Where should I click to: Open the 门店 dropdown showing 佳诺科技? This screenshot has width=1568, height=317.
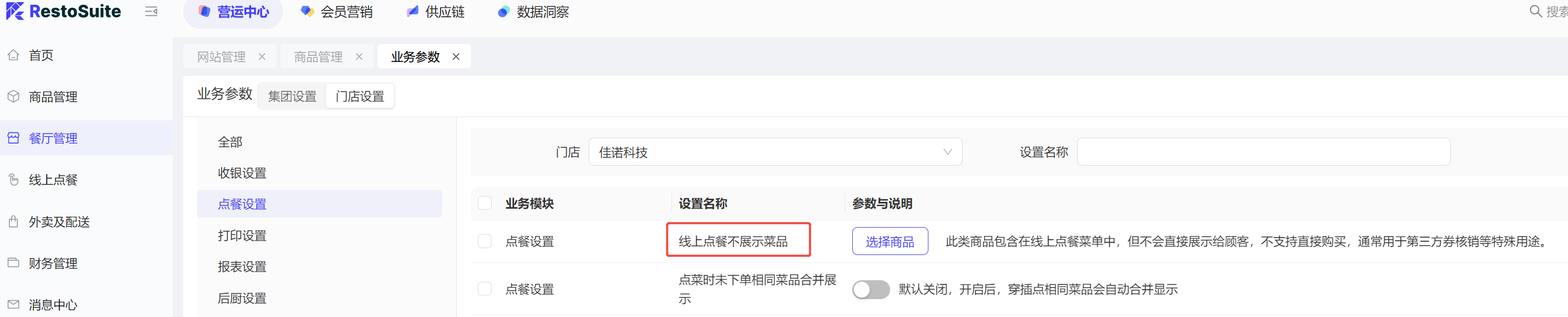point(774,152)
